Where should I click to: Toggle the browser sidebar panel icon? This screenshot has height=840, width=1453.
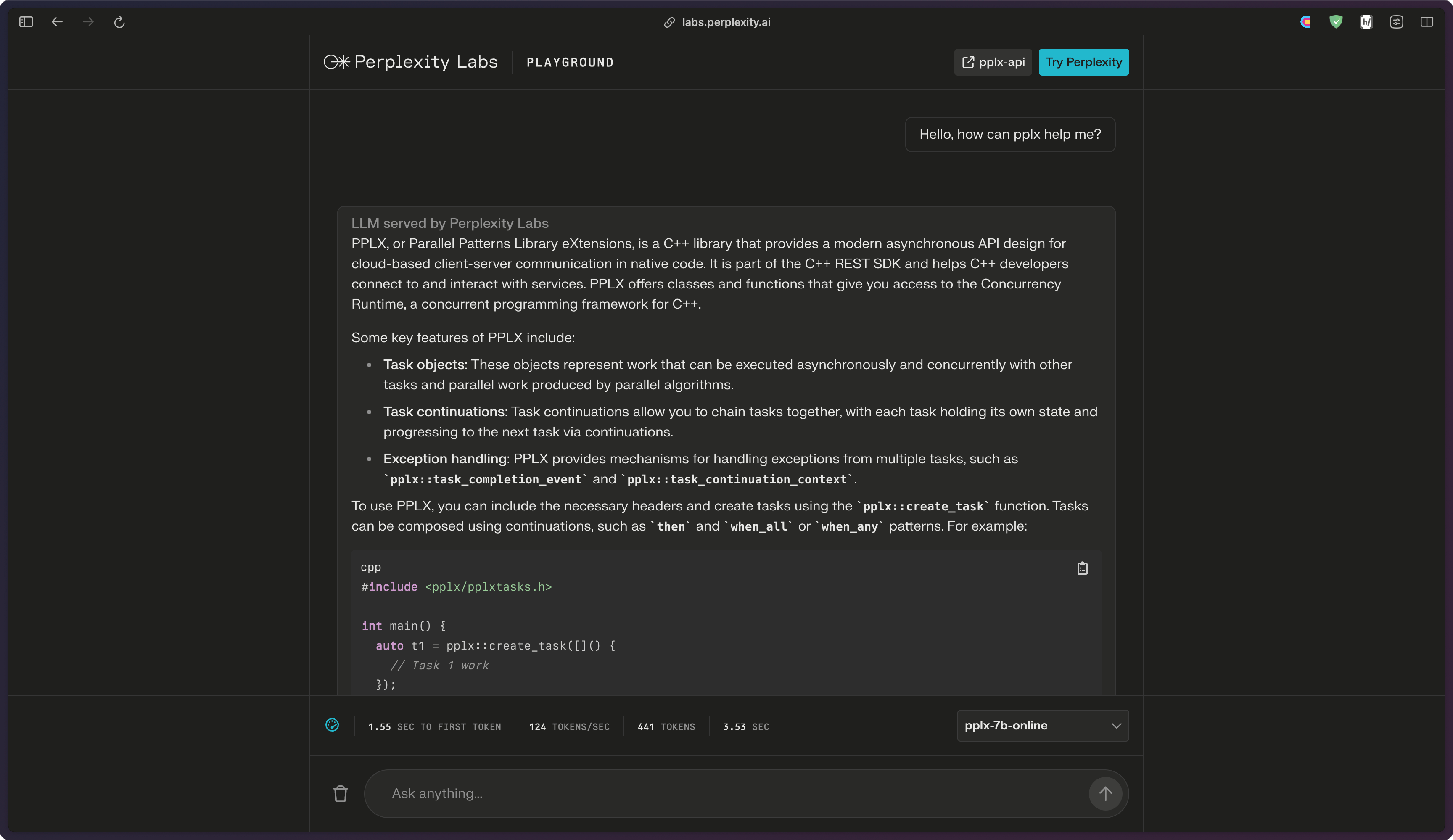(x=26, y=22)
